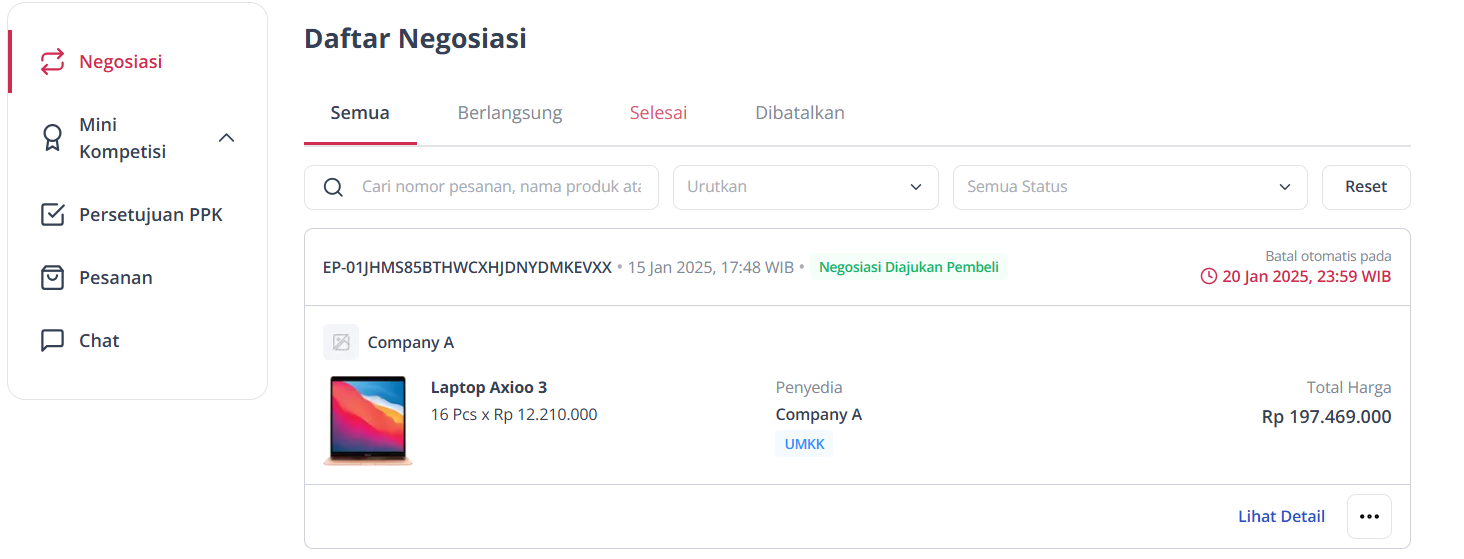Select the Dibatalkan tab
1464x559 pixels.
[800, 113]
